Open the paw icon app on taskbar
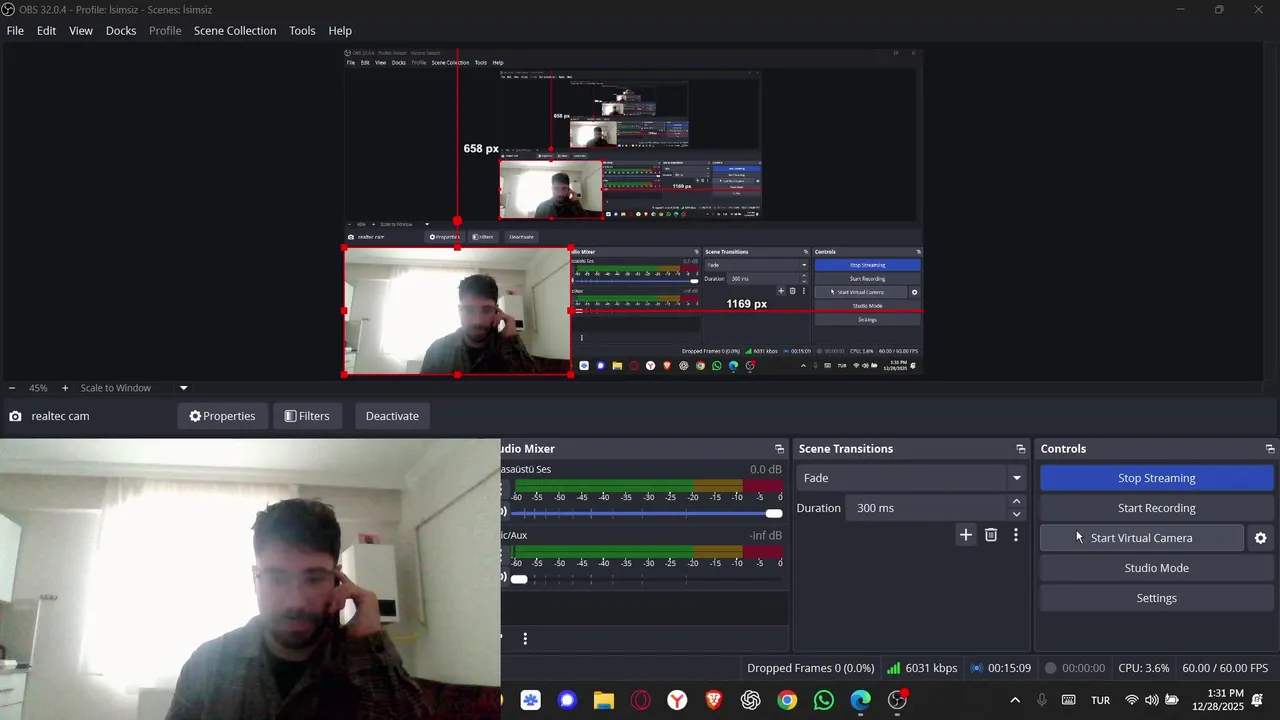This screenshot has height=720, width=1280. click(530, 700)
